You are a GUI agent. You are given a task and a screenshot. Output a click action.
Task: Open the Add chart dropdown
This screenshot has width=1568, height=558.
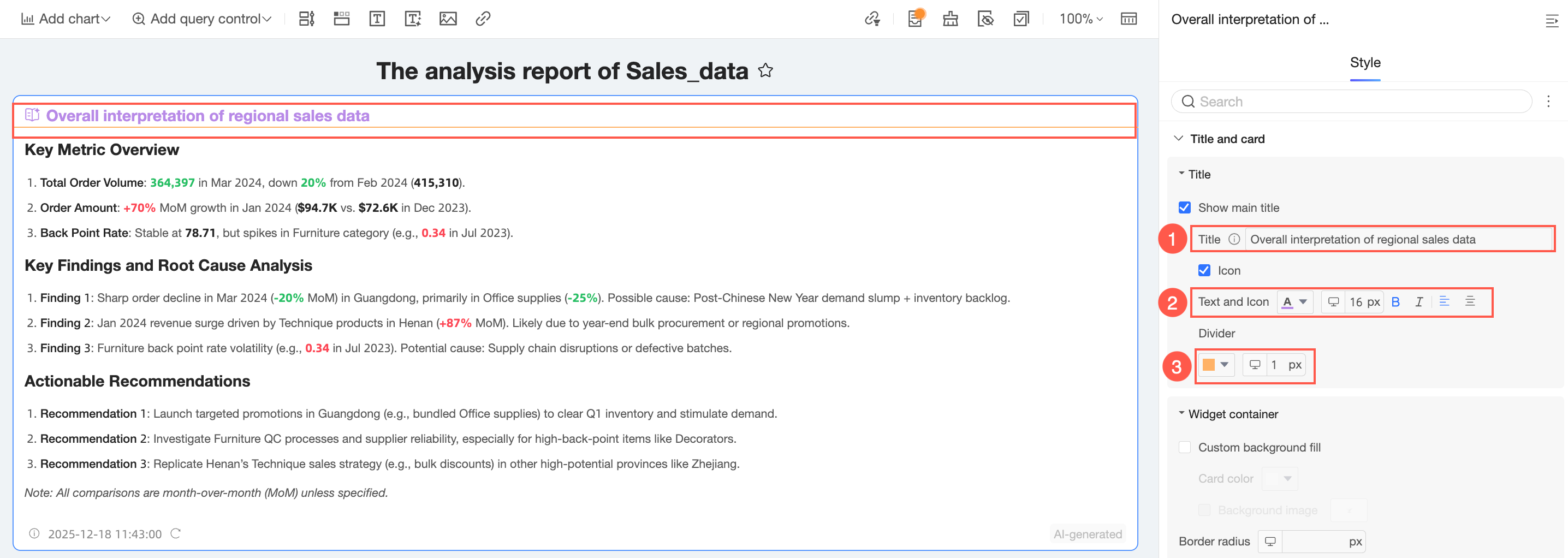click(x=66, y=19)
